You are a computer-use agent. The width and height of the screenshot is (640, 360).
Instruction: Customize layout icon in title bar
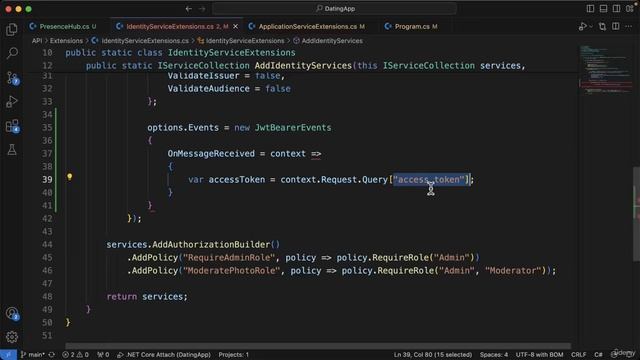630,9
